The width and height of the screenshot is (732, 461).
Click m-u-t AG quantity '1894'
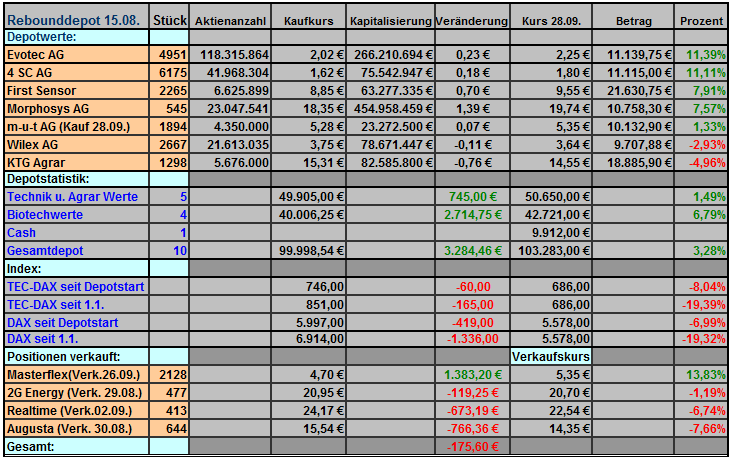tap(173, 127)
